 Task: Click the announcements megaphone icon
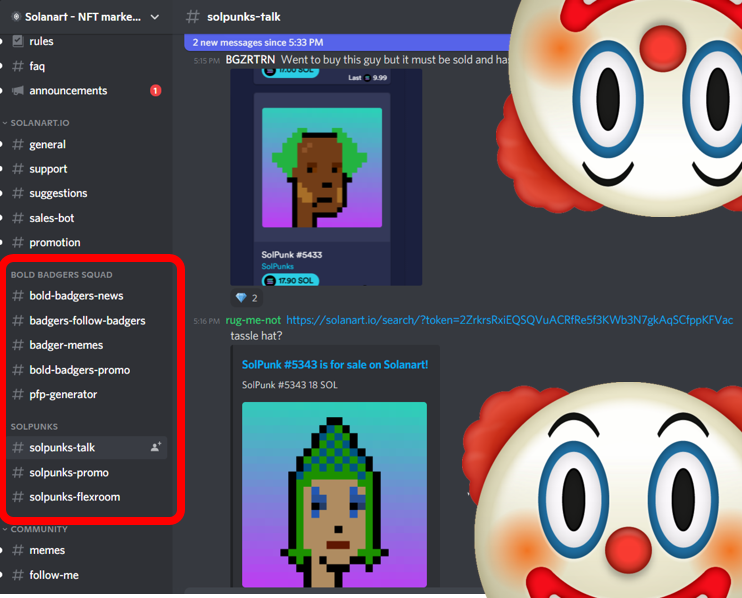pos(18,90)
